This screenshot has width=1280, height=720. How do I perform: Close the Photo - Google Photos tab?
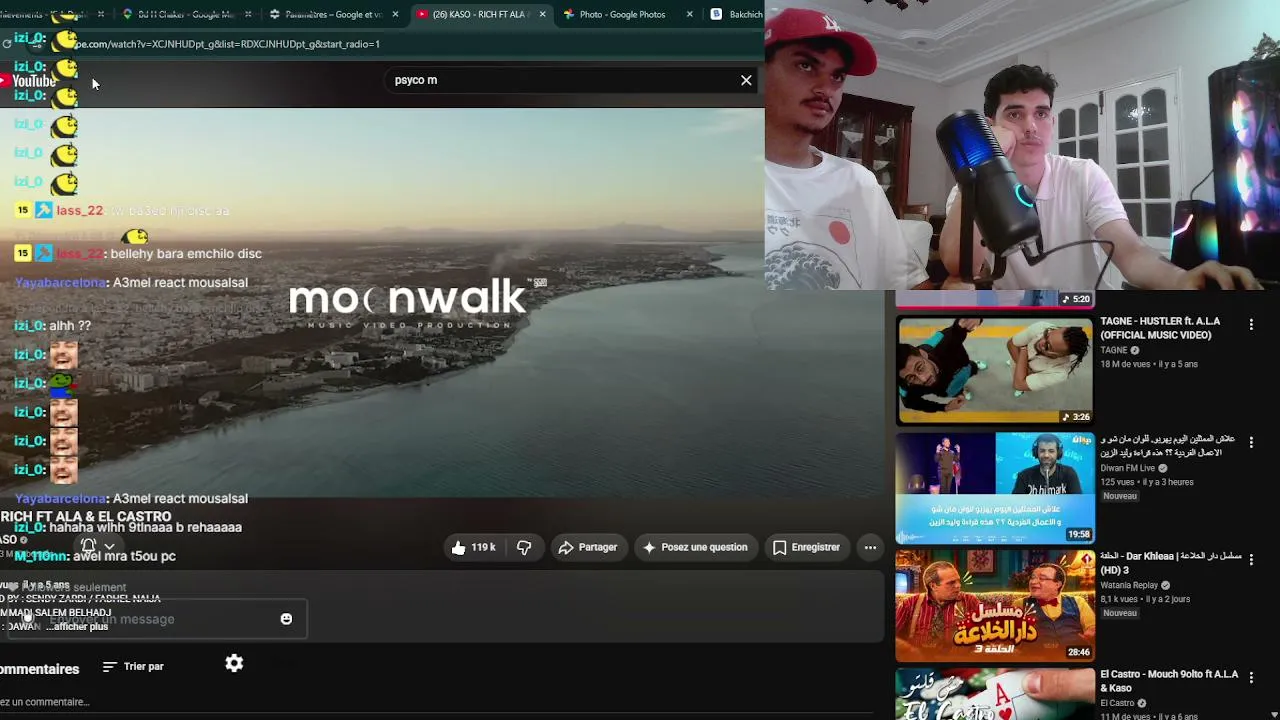(x=689, y=15)
